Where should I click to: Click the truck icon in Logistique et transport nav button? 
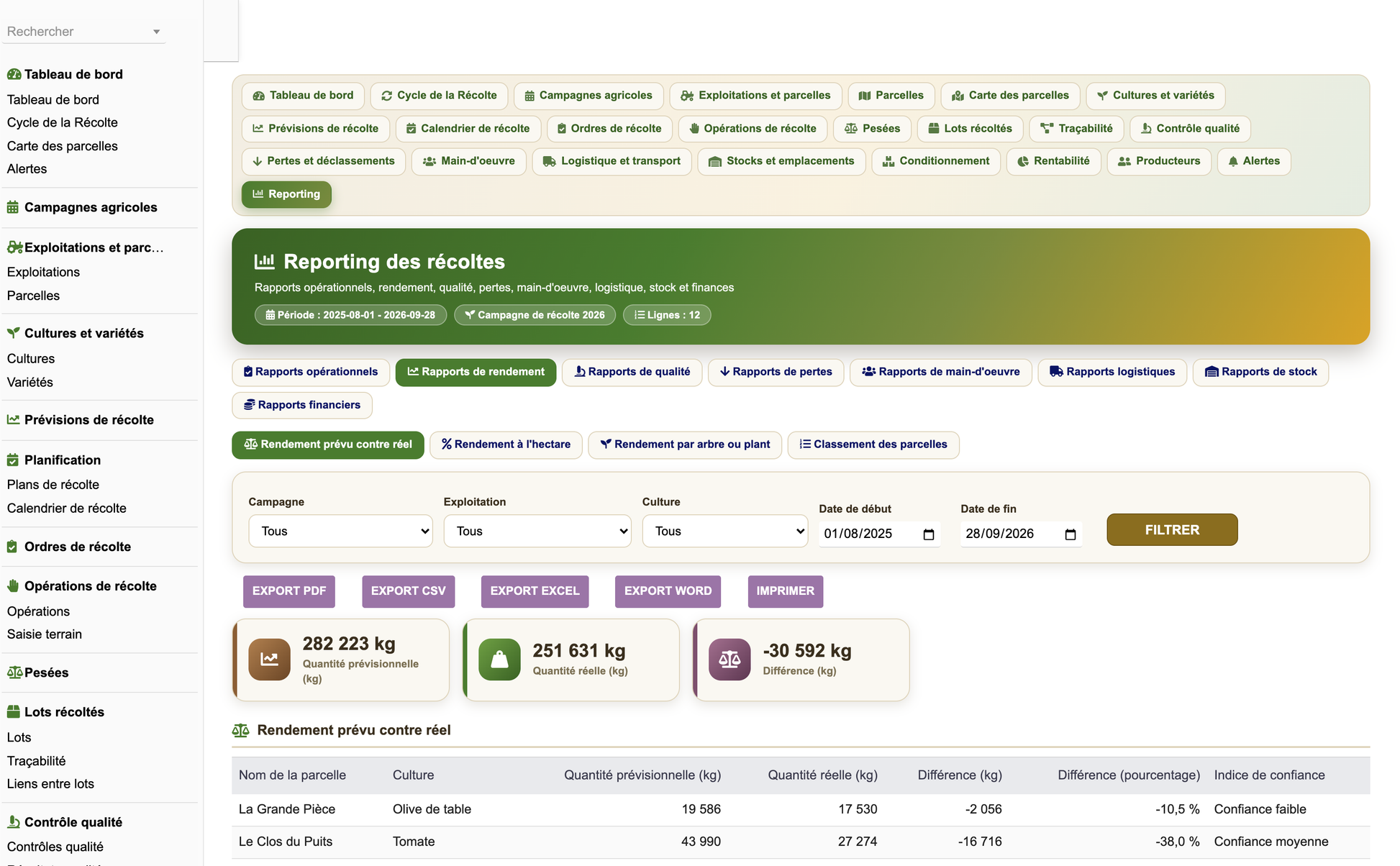(x=549, y=161)
